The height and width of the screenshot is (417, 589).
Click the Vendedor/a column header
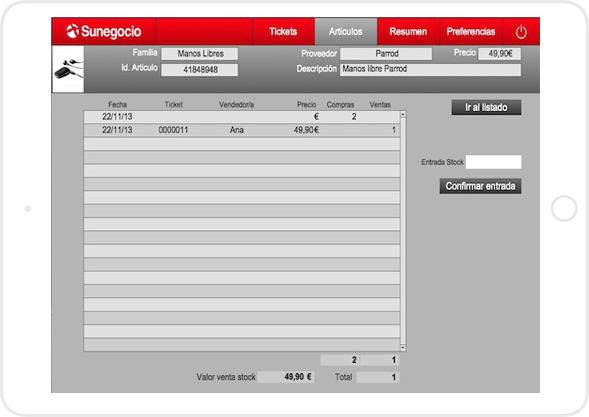point(236,104)
